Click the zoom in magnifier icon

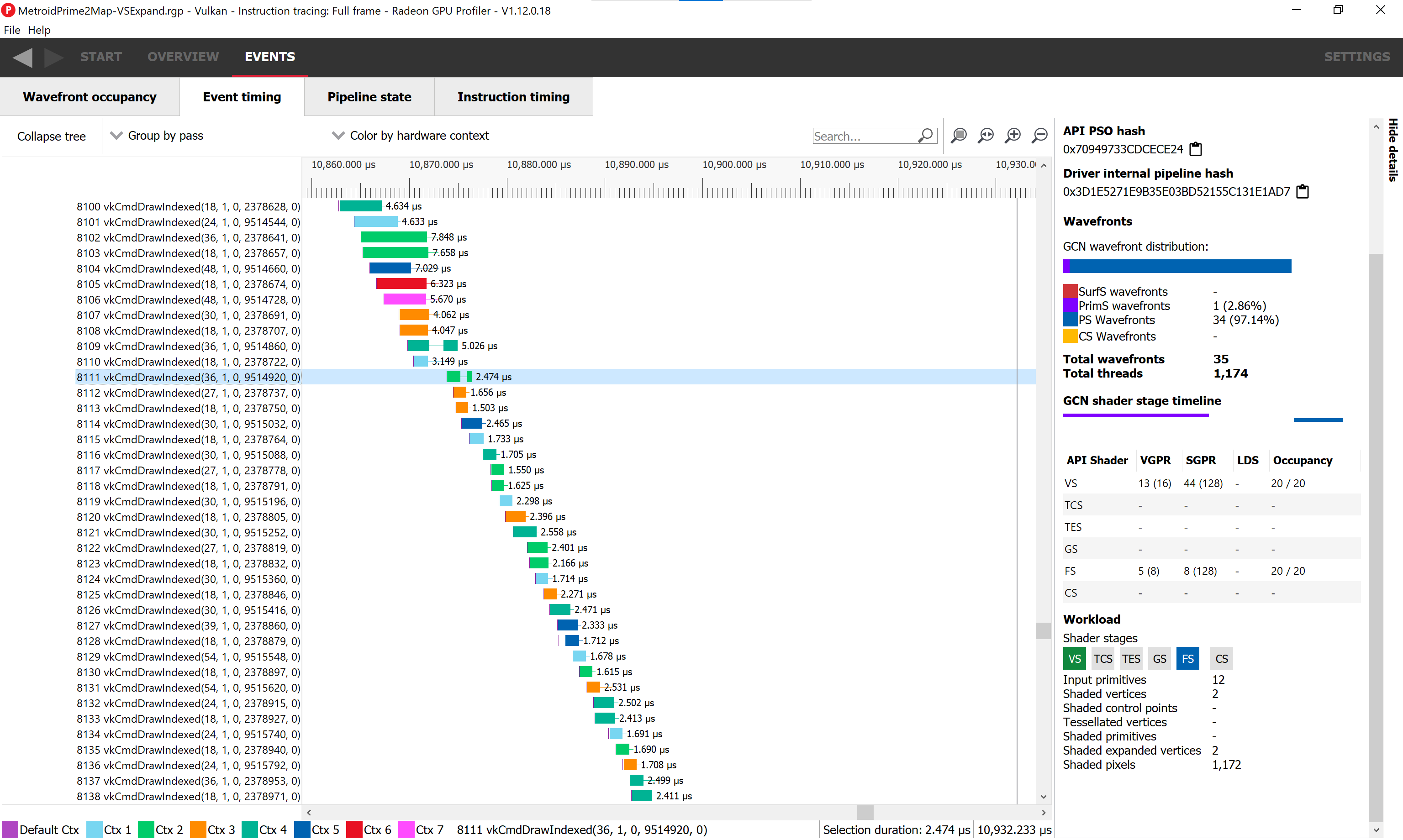point(1013,135)
